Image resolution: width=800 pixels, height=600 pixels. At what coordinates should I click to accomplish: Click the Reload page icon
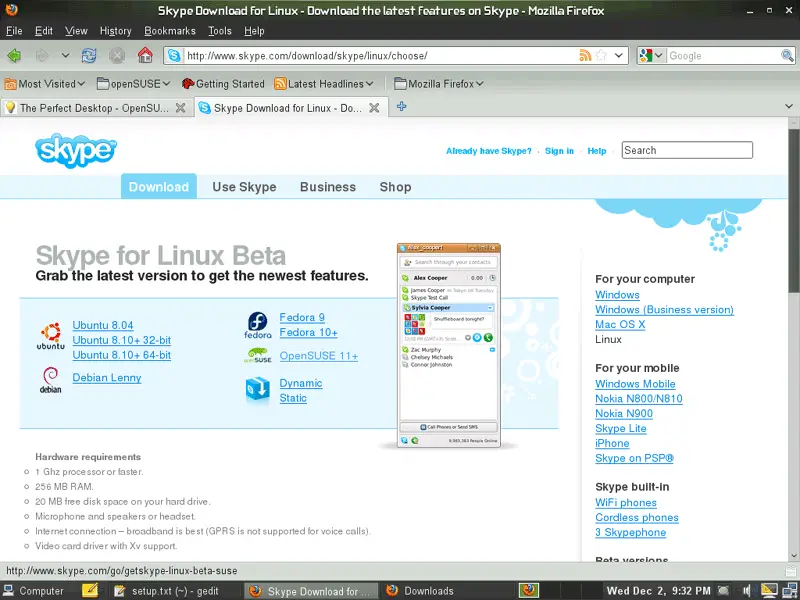pyautogui.click(x=89, y=56)
